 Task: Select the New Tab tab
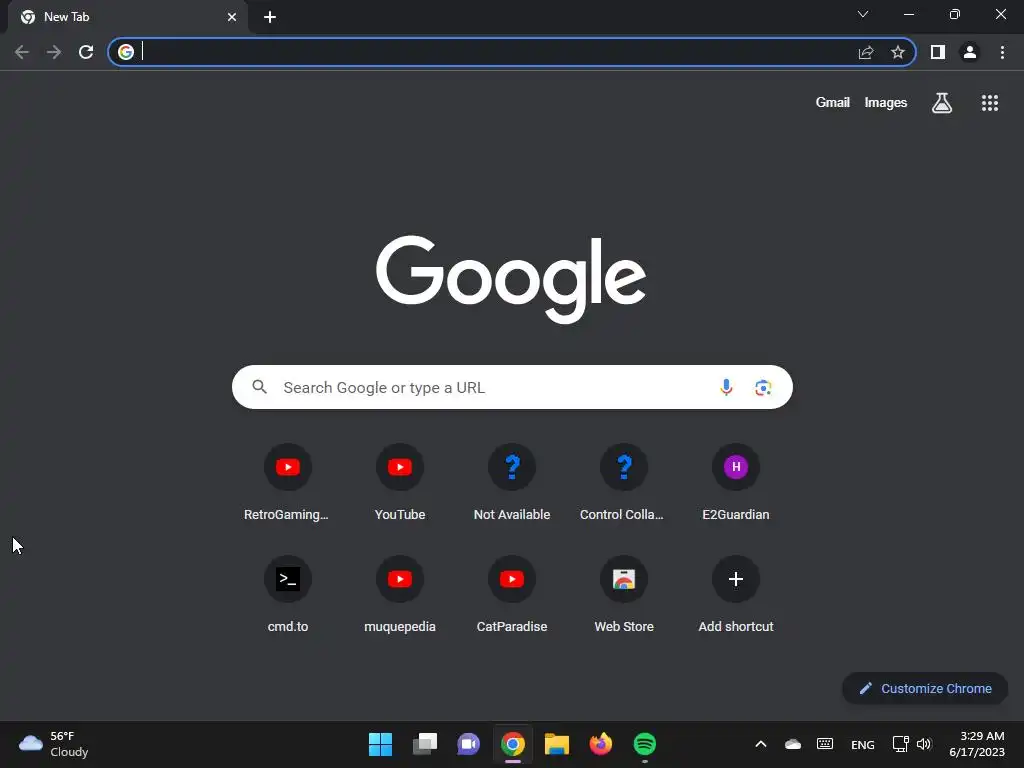(x=128, y=17)
